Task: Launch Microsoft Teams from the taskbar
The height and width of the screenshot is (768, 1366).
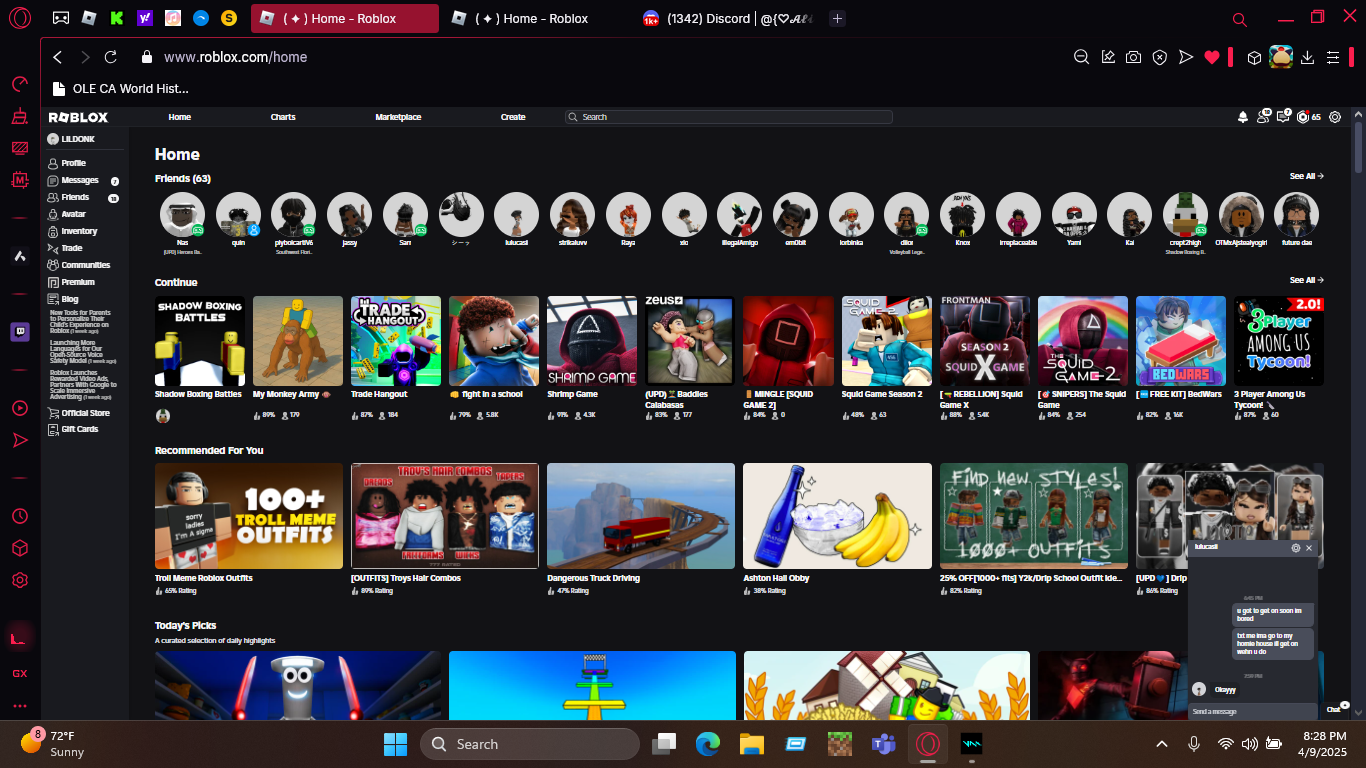Action: coord(882,744)
